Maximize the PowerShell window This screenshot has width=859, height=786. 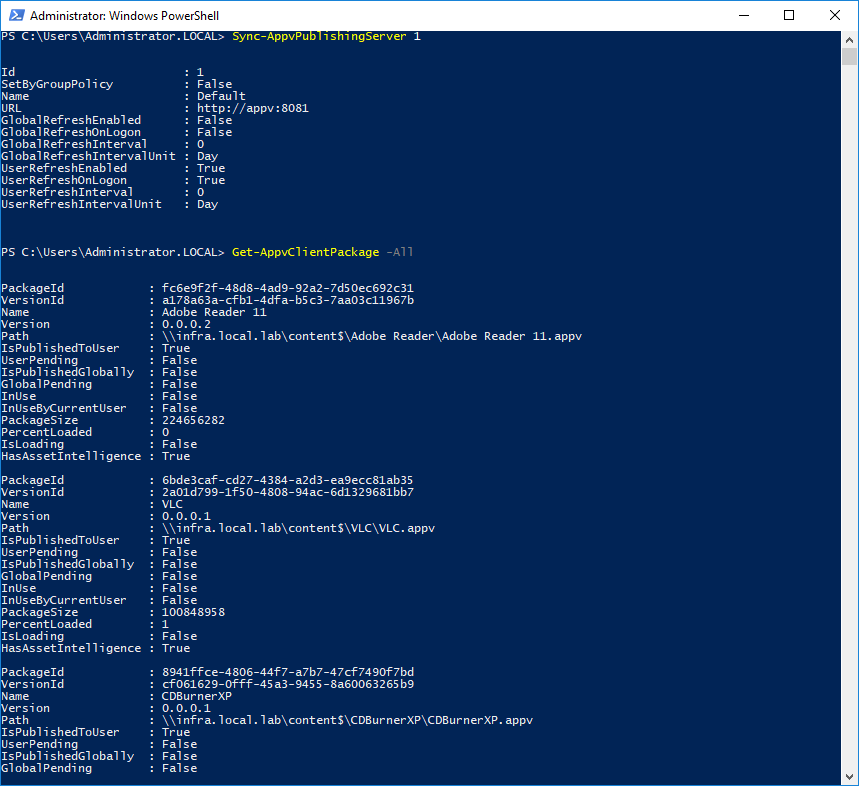click(x=789, y=15)
